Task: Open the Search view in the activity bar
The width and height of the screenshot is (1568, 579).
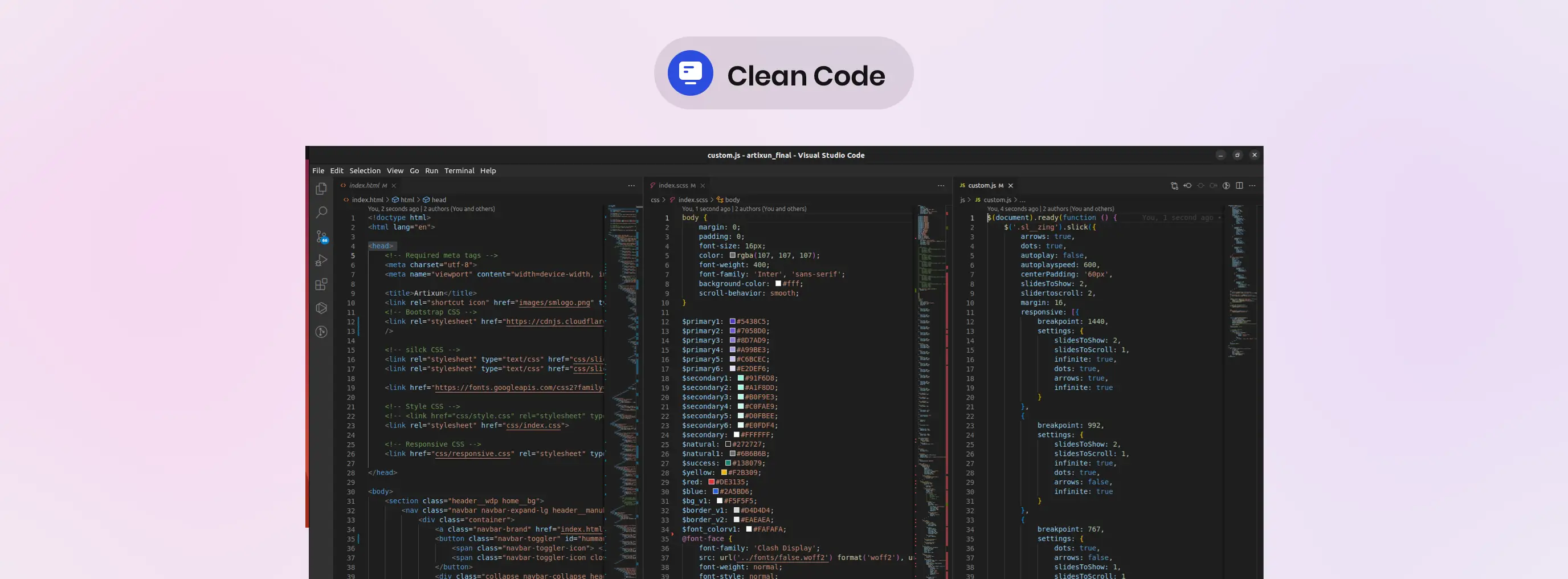Action: tap(321, 213)
